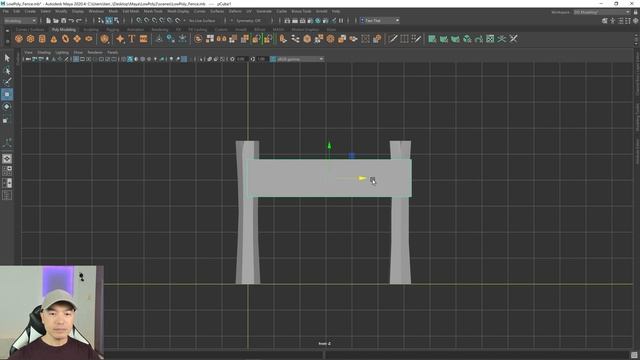This screenshot has width=640, height=360.
Task: Toggle viewport grid display button
Action: pos(76,59)
